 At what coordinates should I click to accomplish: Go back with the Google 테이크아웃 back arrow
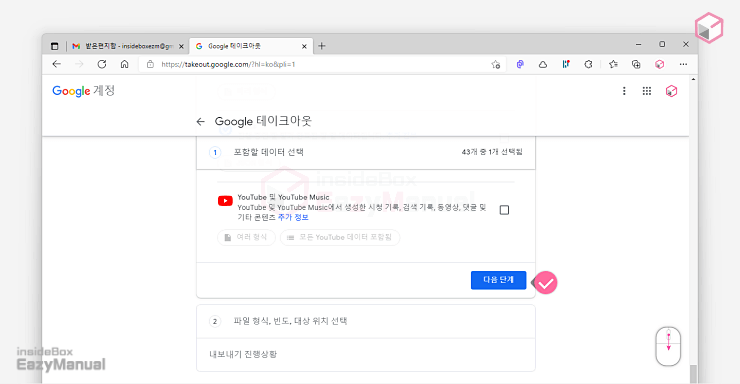(x=201, y=122)
